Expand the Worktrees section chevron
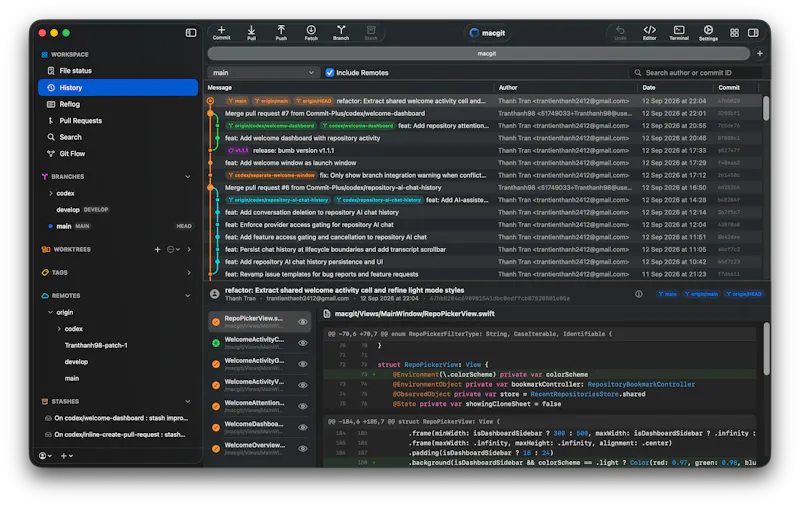Screen dimensions: 800x506 pyautogui.click(x=189, y=249)
